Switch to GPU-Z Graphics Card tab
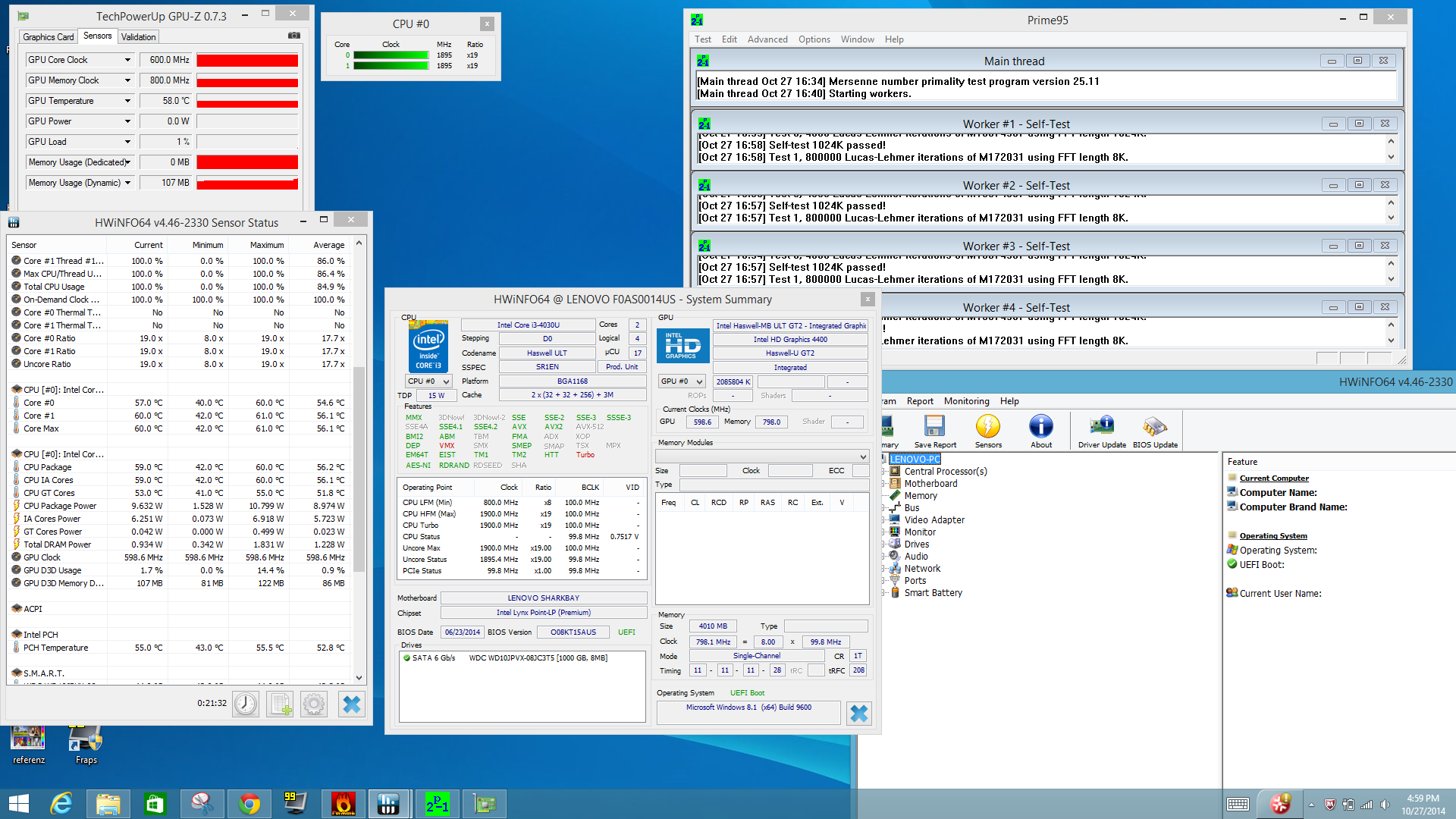The image size is (1456, 819). [x=49, y=36]
